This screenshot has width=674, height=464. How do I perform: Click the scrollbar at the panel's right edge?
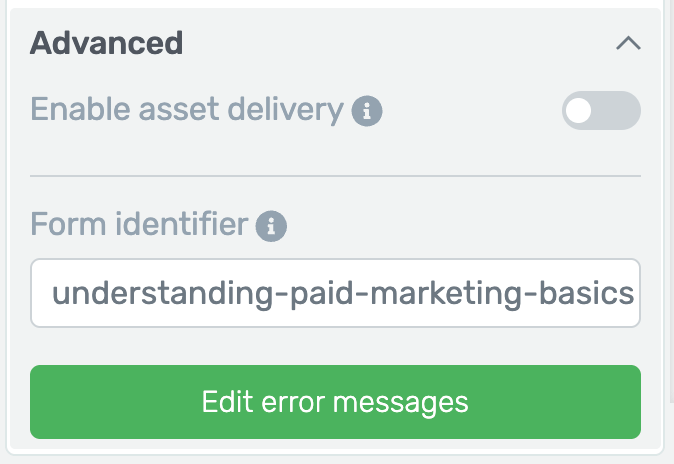pos(672,201)
